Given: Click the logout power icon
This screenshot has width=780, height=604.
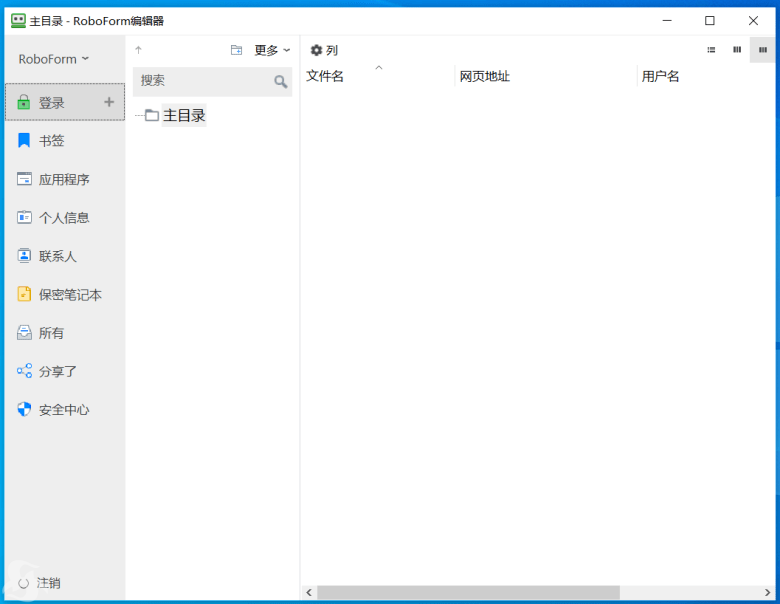Looking at the screenshot, I should tap(23, 584).
